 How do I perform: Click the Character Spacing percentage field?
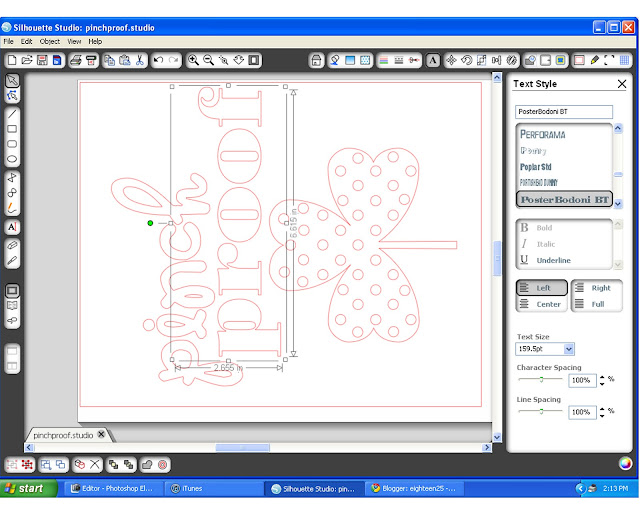(x=582, y=381)
